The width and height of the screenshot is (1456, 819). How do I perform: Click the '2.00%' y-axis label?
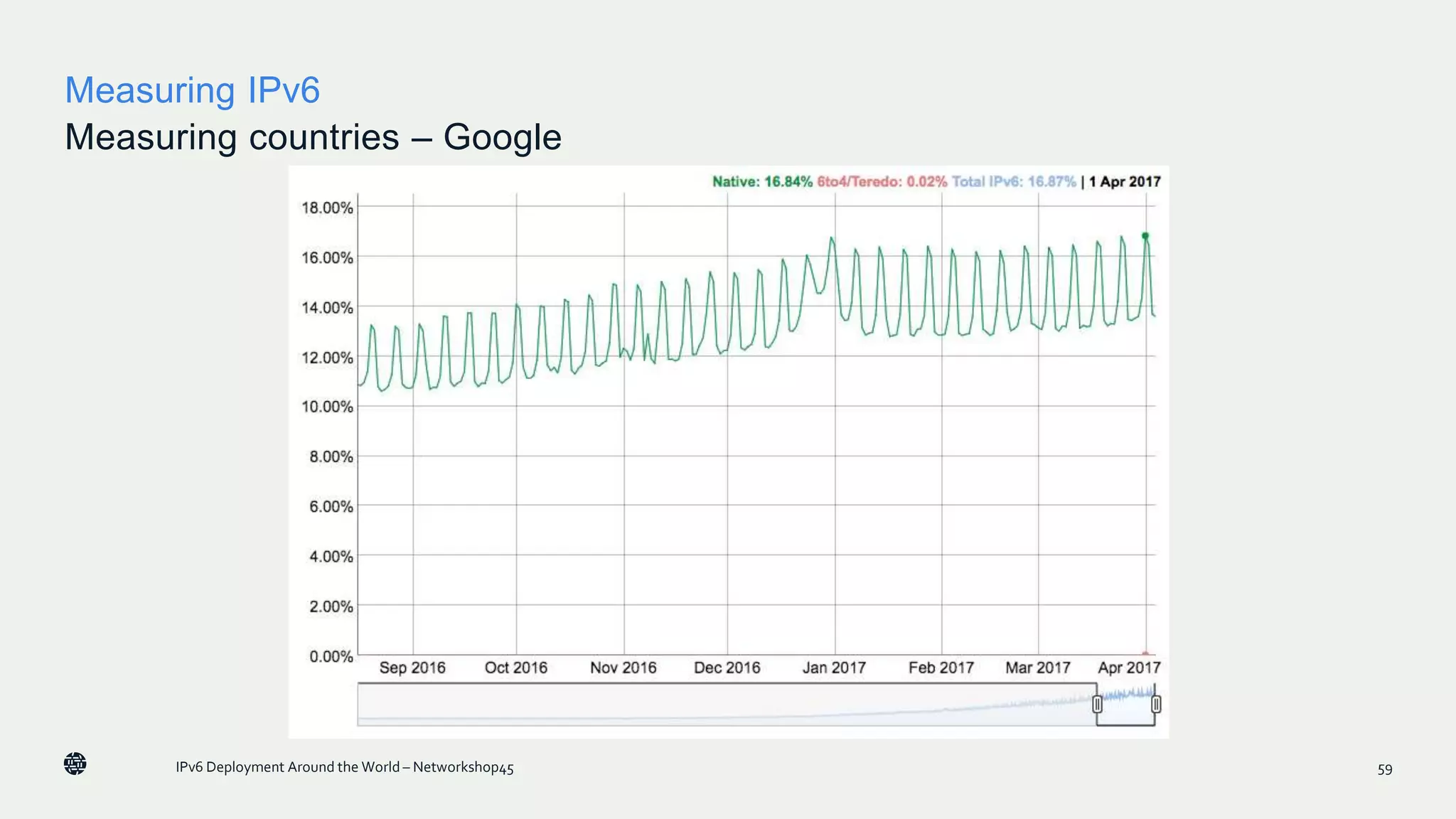pyautogui.click(x=331, y=606)
